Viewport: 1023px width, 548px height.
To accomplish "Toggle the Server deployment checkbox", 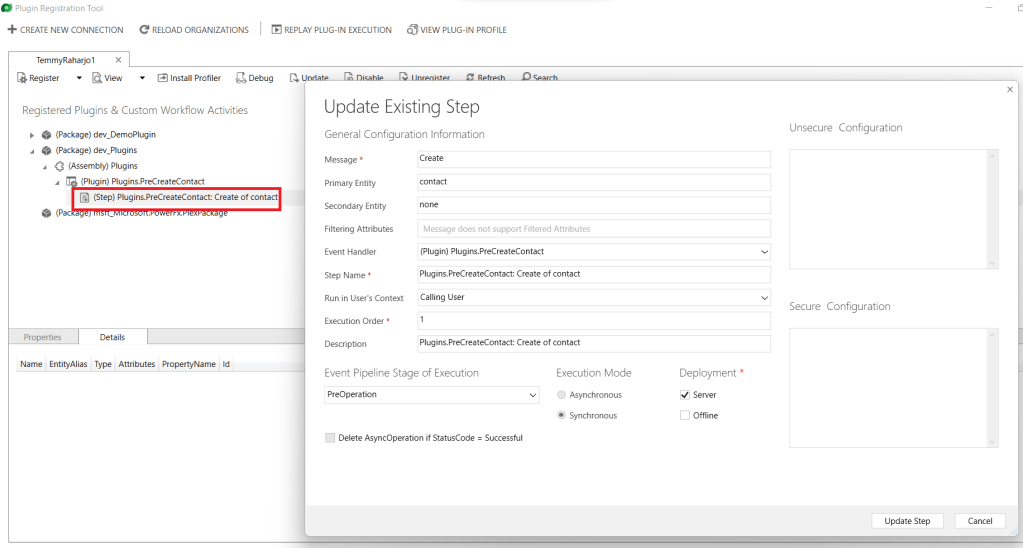I will [x=684, y=395].
